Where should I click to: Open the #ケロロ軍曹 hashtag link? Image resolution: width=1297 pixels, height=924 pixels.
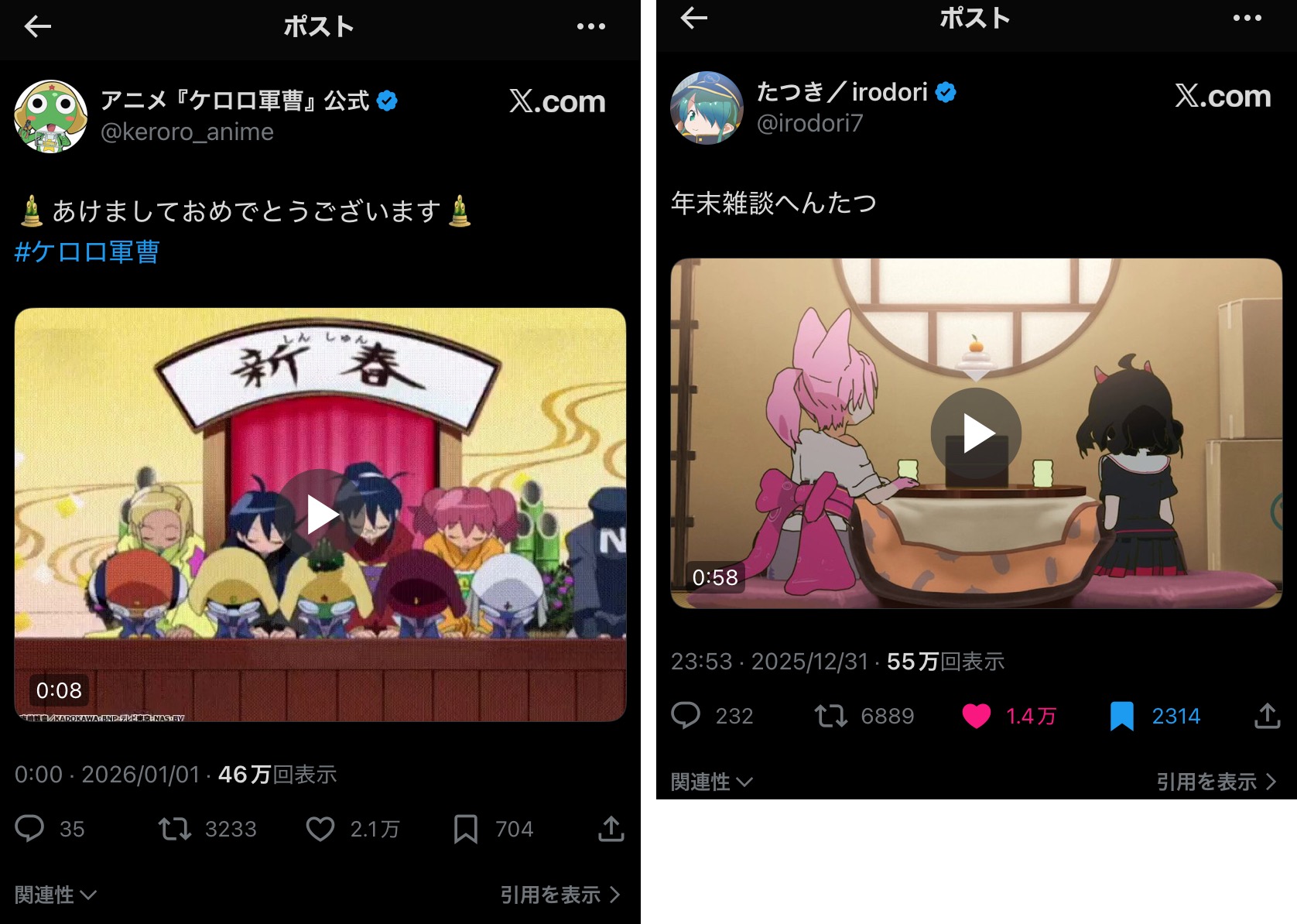tap(87, 252)
